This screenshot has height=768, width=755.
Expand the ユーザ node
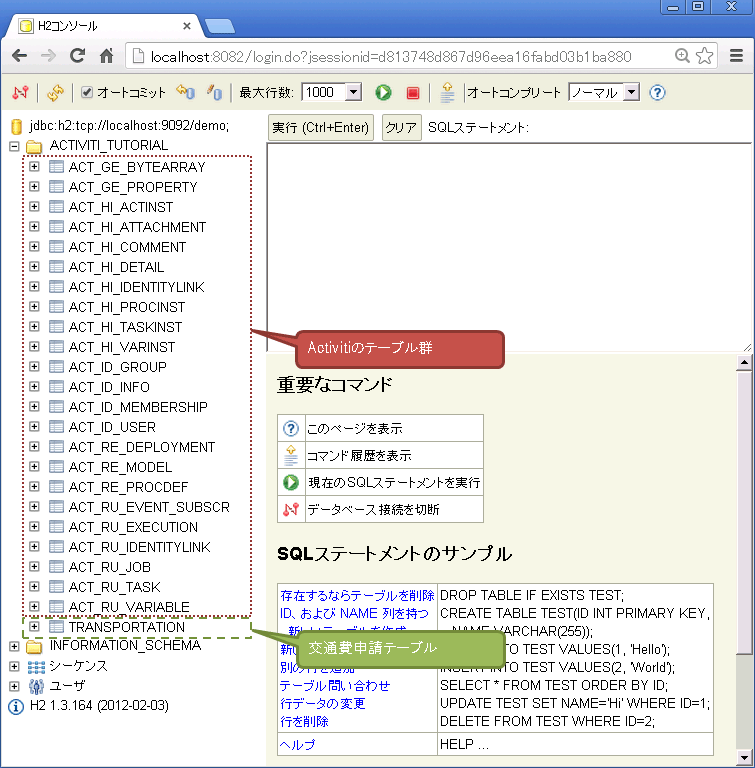(x=14, y=686)
